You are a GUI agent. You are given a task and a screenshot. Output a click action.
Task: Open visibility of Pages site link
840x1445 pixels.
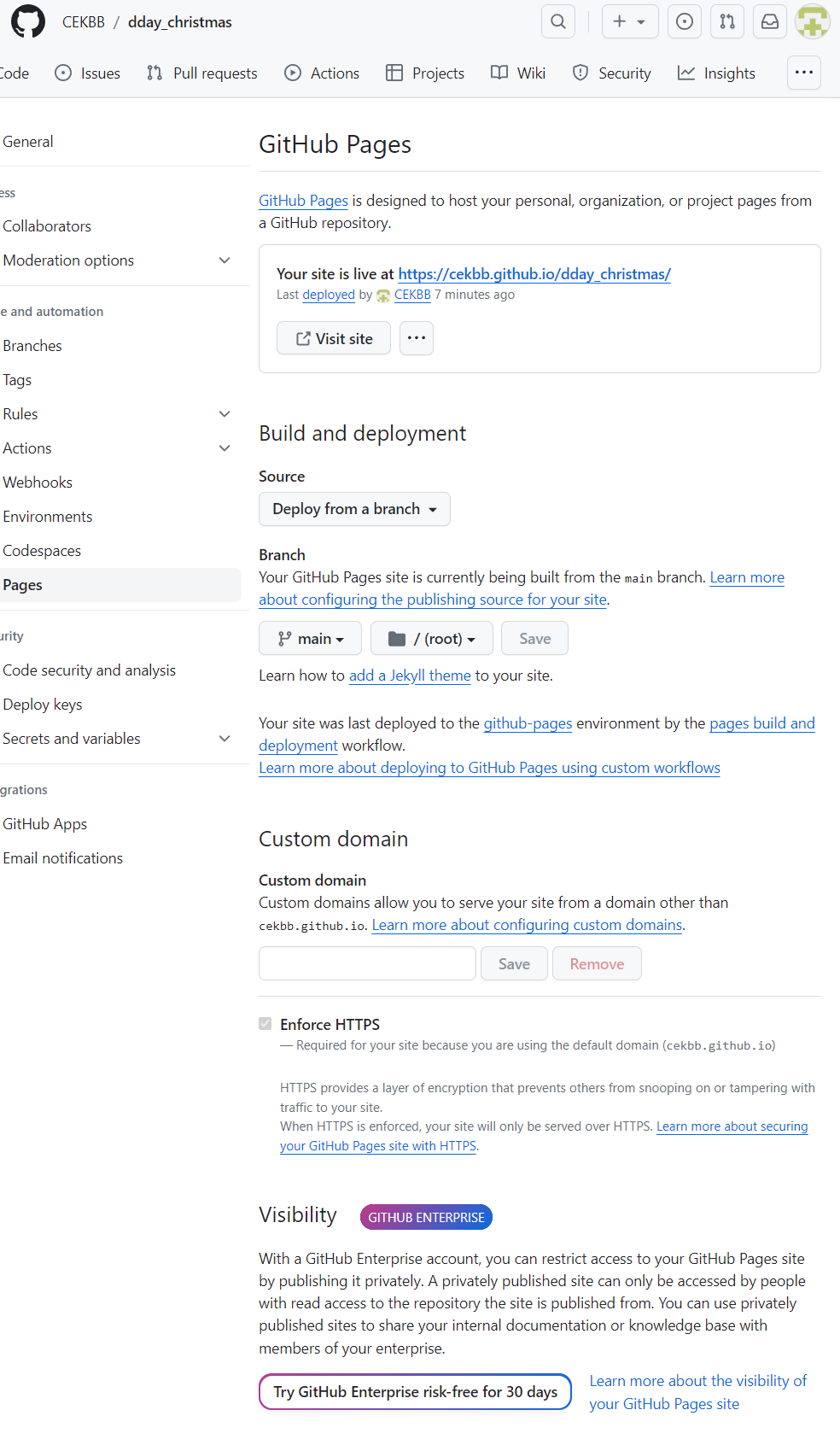pos(697,1392)
